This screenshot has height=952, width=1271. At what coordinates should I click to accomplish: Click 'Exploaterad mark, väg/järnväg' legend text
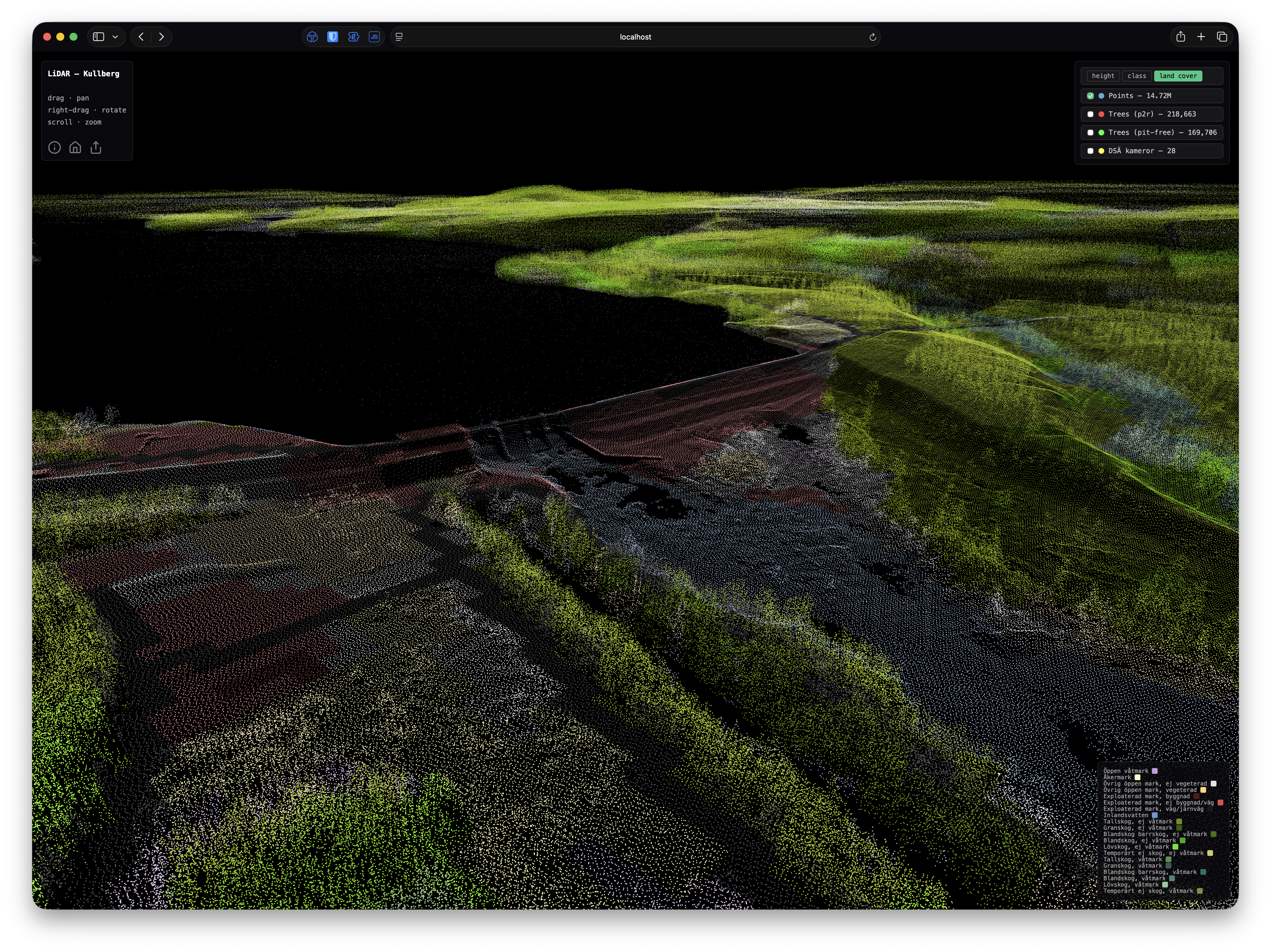1154,809
